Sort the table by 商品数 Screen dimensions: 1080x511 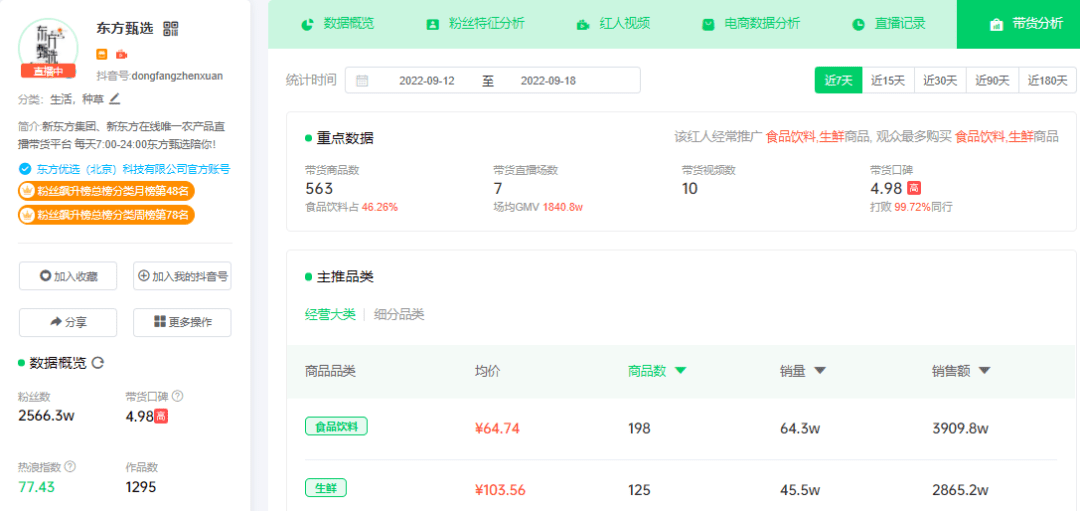coord(656,371)
